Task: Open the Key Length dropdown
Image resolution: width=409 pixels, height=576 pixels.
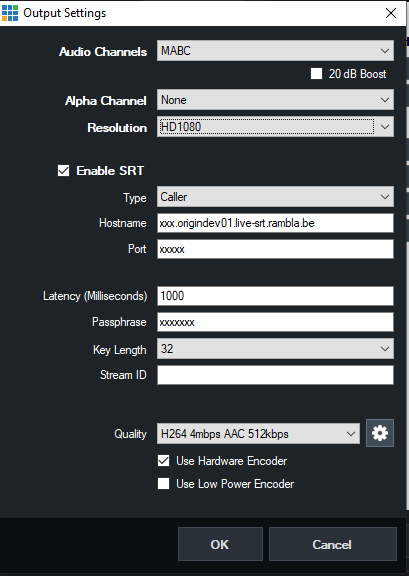Action: point(275,349)
